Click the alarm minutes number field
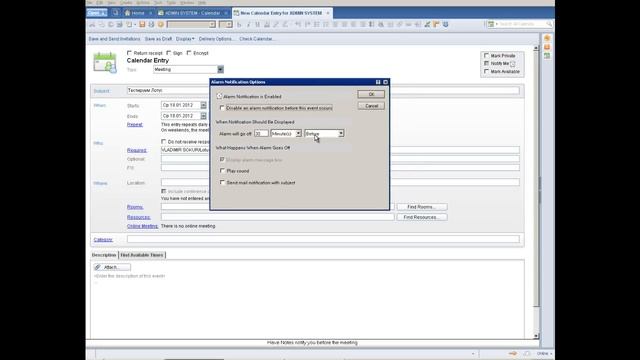 [261, 133]
